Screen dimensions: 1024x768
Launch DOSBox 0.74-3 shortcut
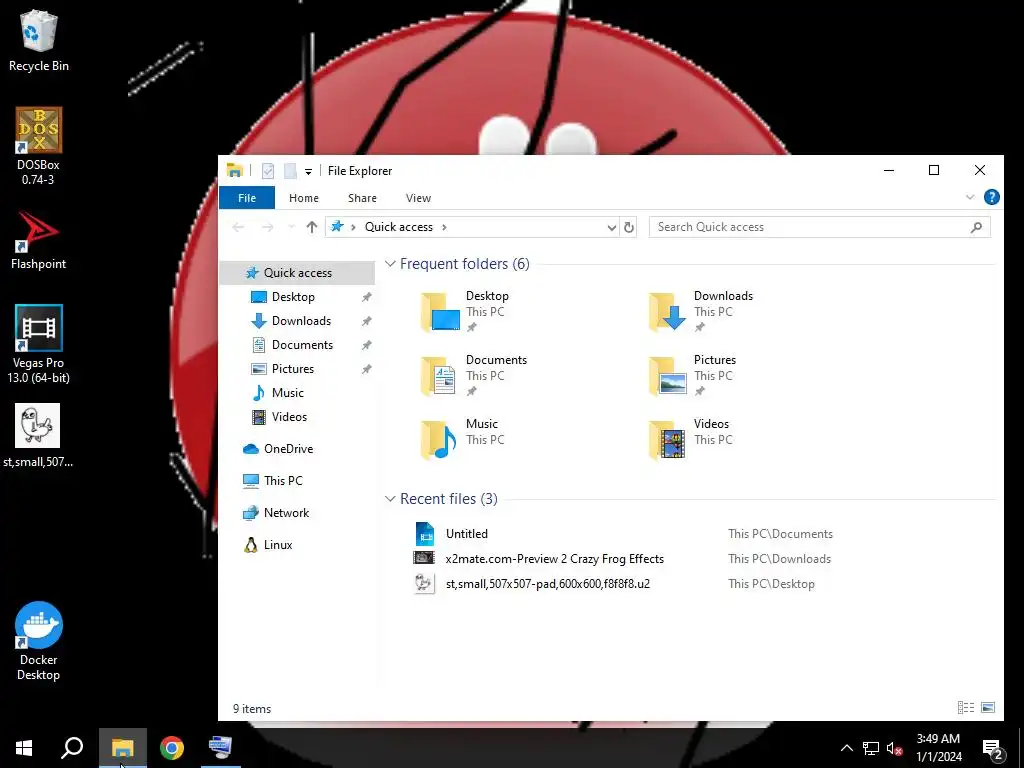coord(38,146)
